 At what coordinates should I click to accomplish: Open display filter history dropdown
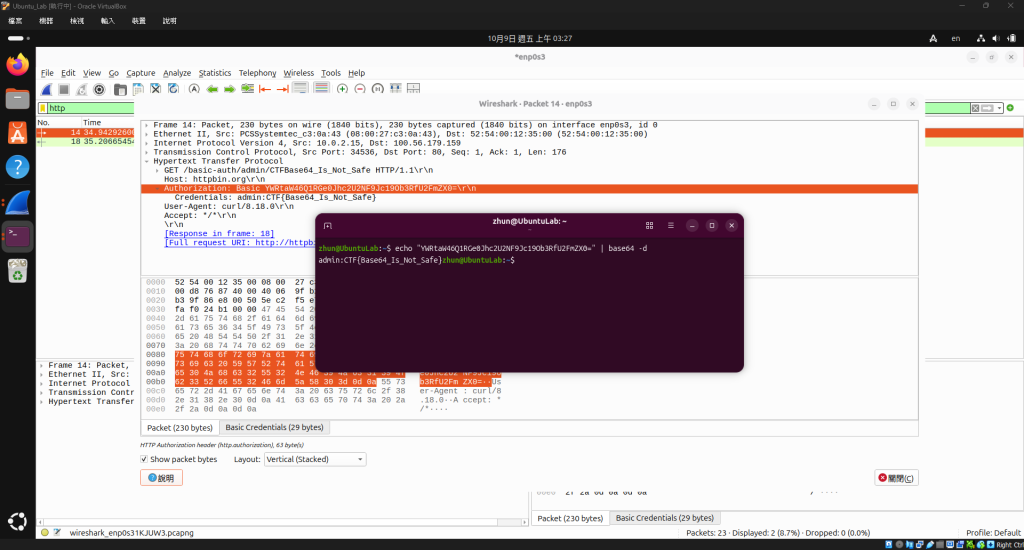click(x=999, y=108)
